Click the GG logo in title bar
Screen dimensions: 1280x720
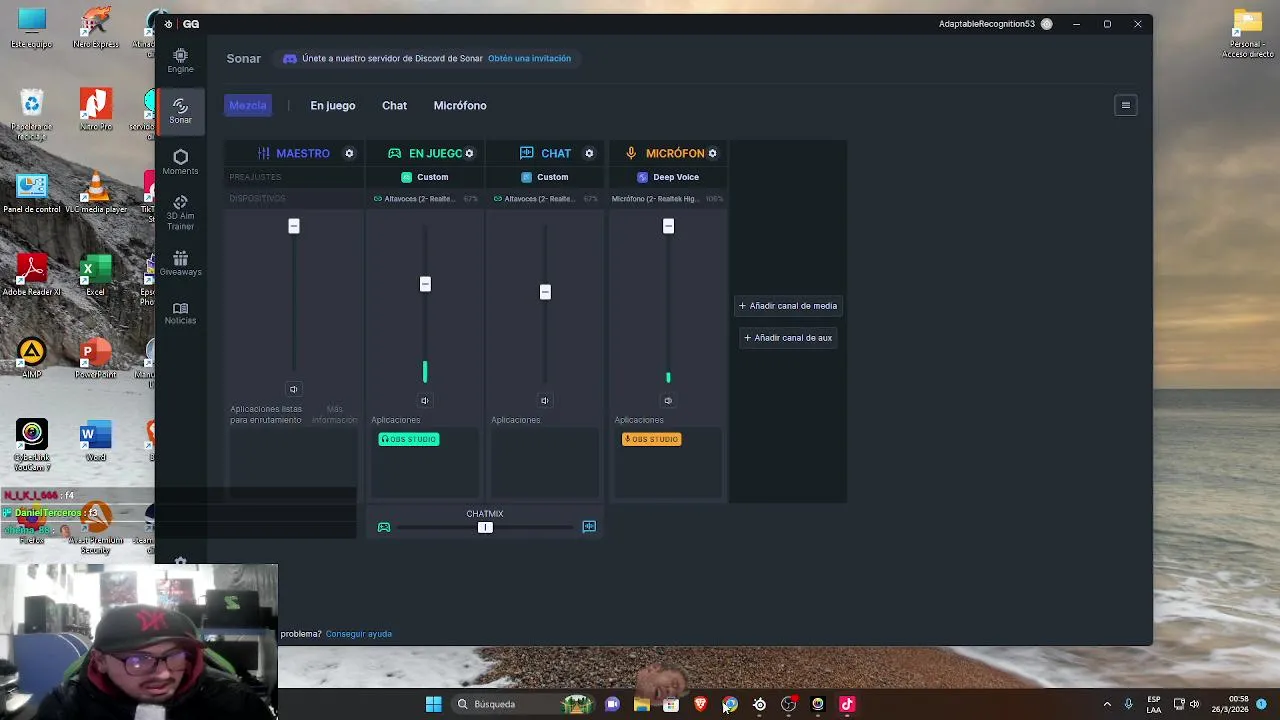190,24
